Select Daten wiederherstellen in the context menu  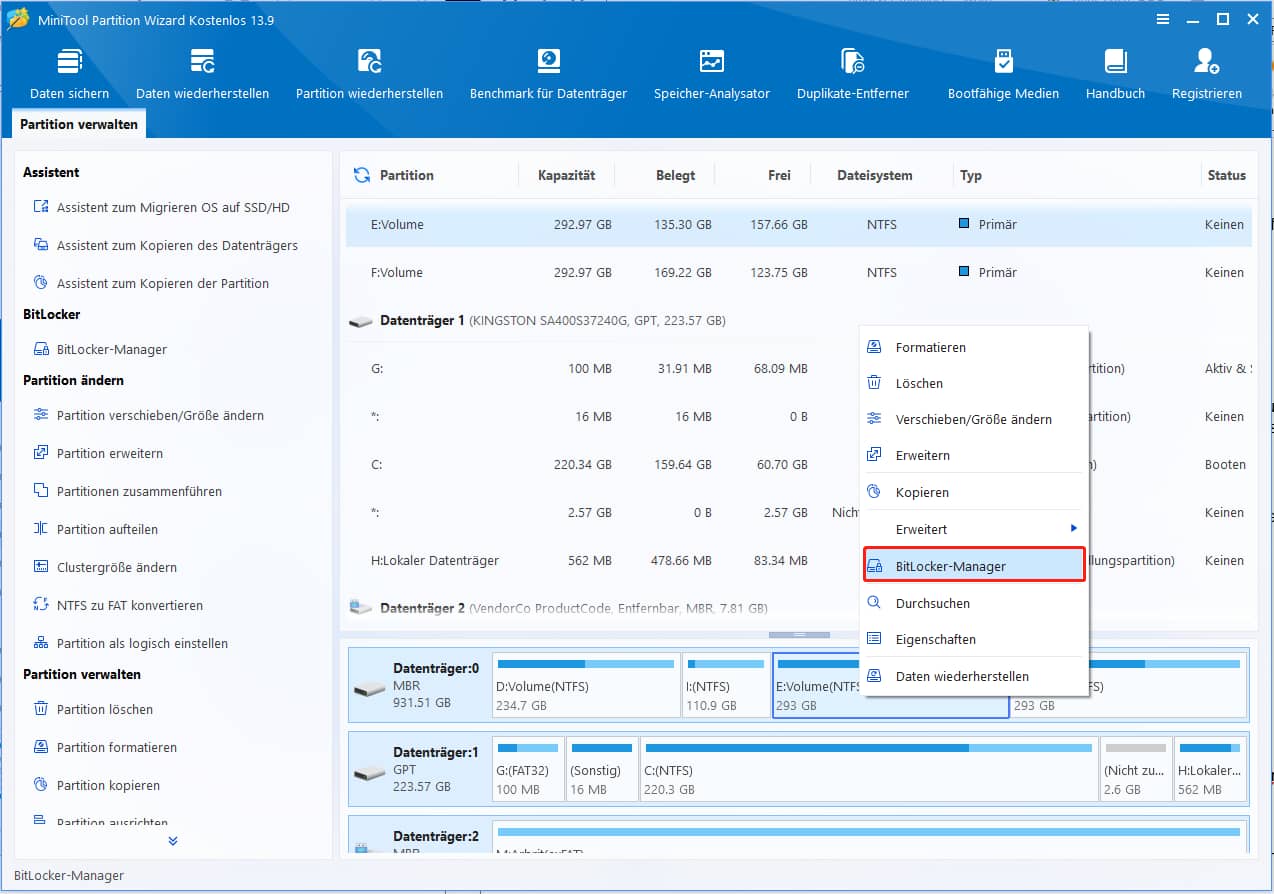click(x=974, y=676)
